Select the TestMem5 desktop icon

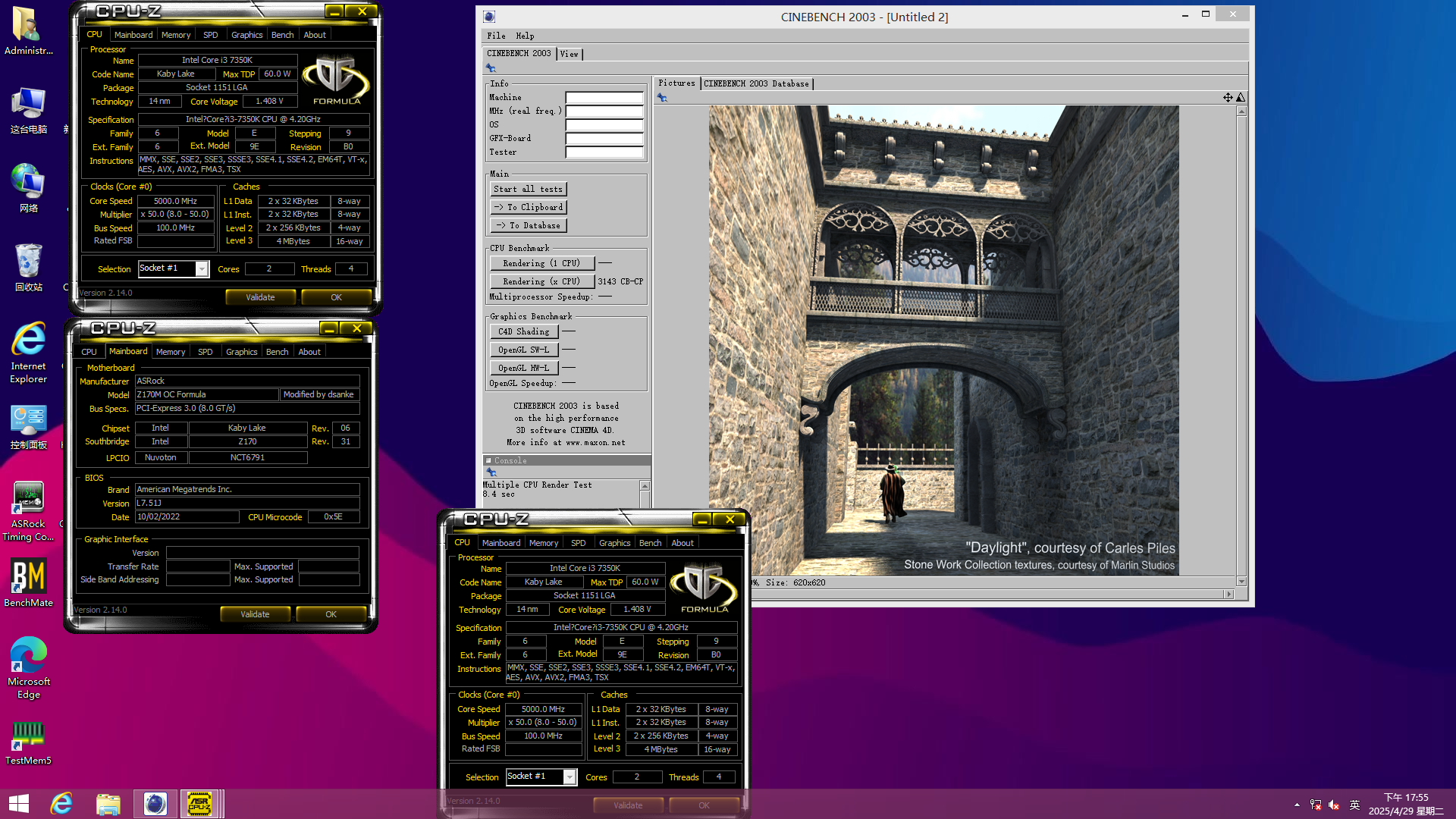[28, 742]
